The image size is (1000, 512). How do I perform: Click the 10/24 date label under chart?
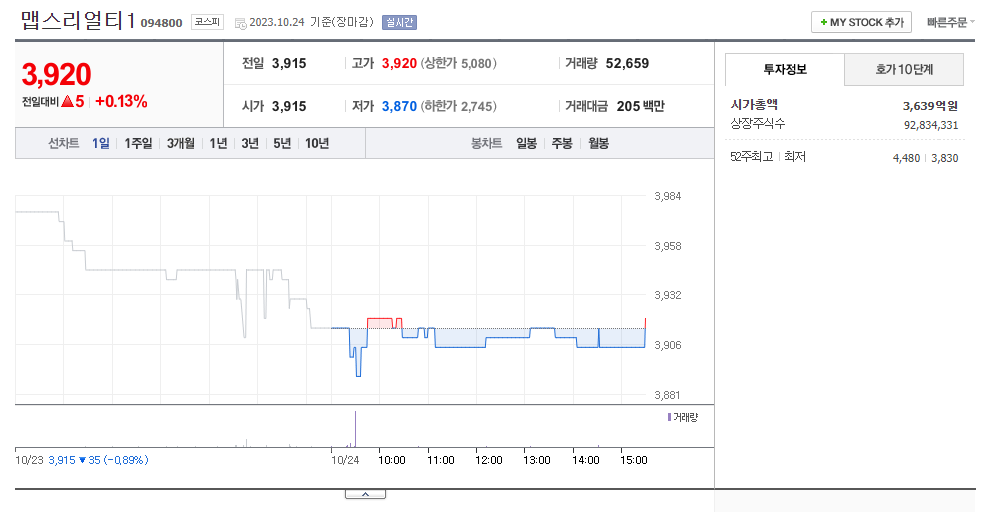pyautogui.click(x=345, y=460)
